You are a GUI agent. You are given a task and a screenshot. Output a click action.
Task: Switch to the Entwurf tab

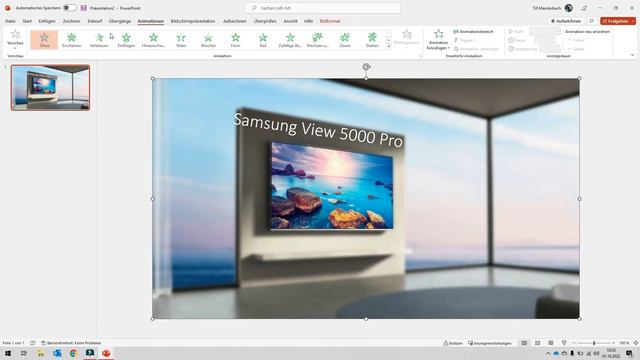point(94,21)
